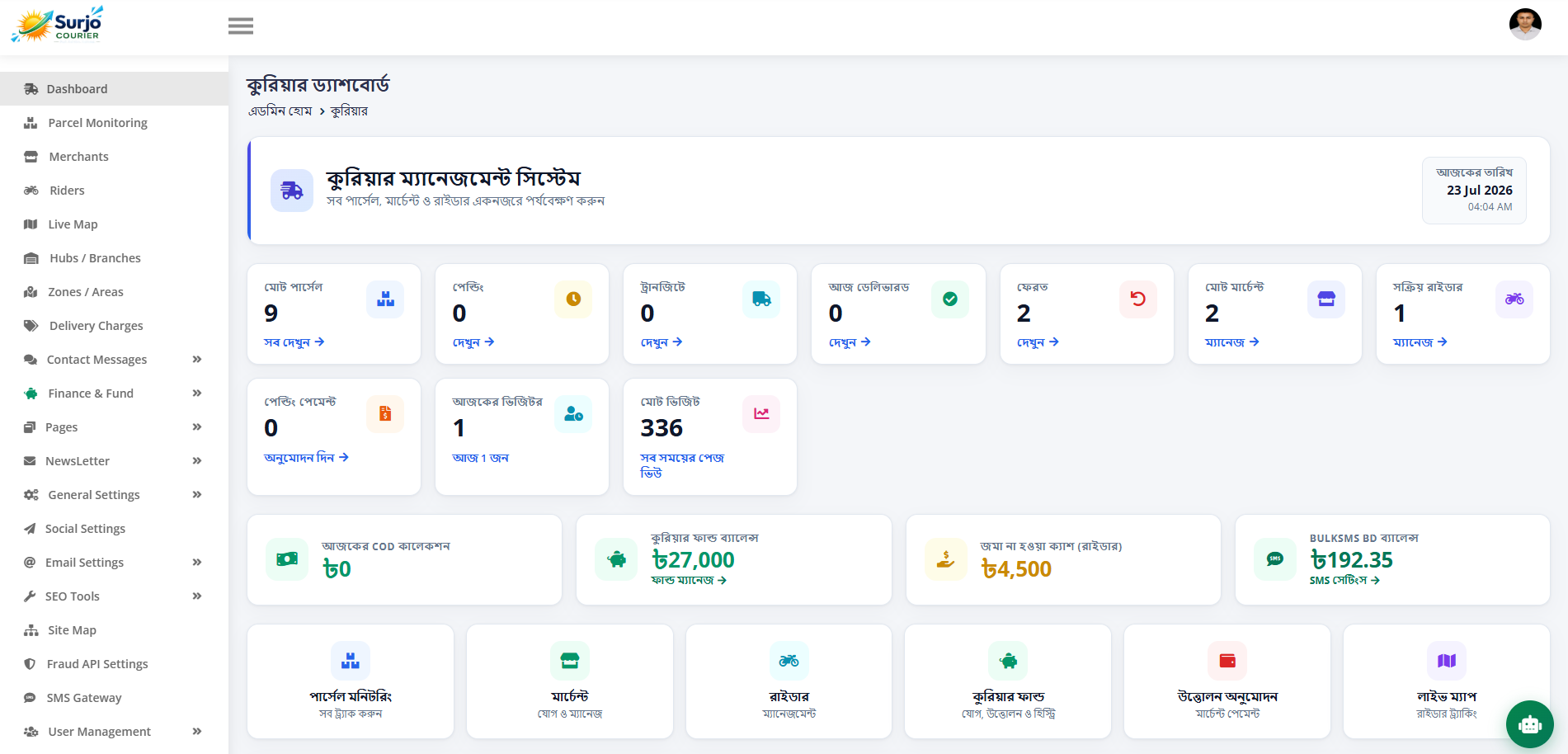Click the SMS balance chat bubble icon
This screenshot has width=1568, height=754.
[1275, 559]
